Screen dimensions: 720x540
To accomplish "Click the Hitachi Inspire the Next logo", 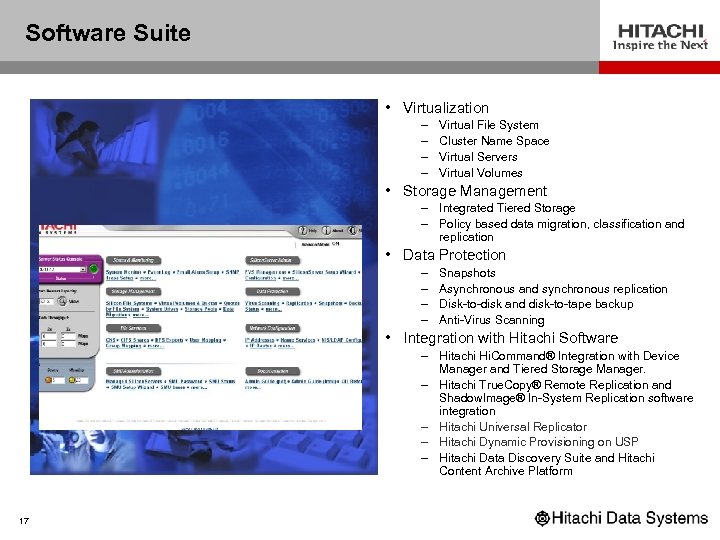I will point(660,37).
